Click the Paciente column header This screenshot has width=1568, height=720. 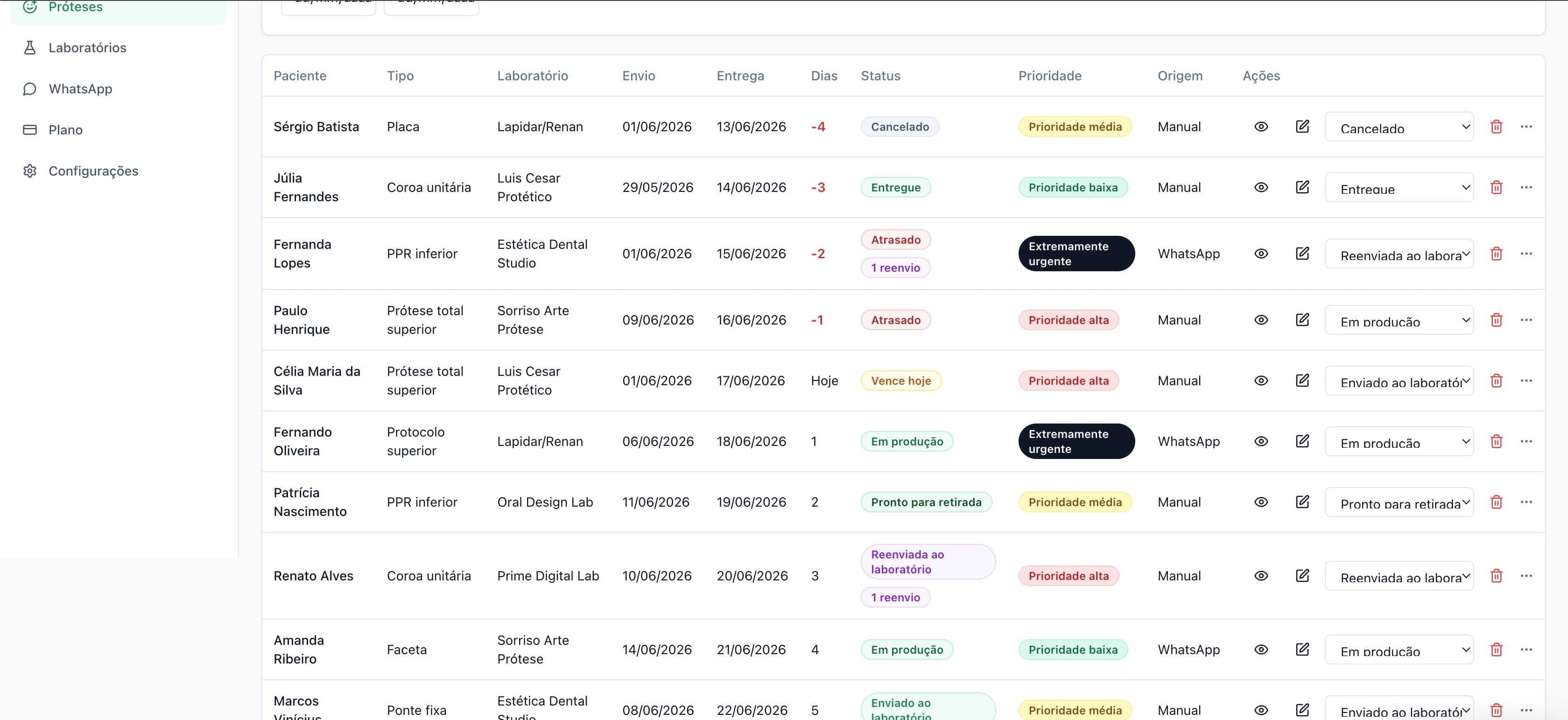click(x=300, y=76)
